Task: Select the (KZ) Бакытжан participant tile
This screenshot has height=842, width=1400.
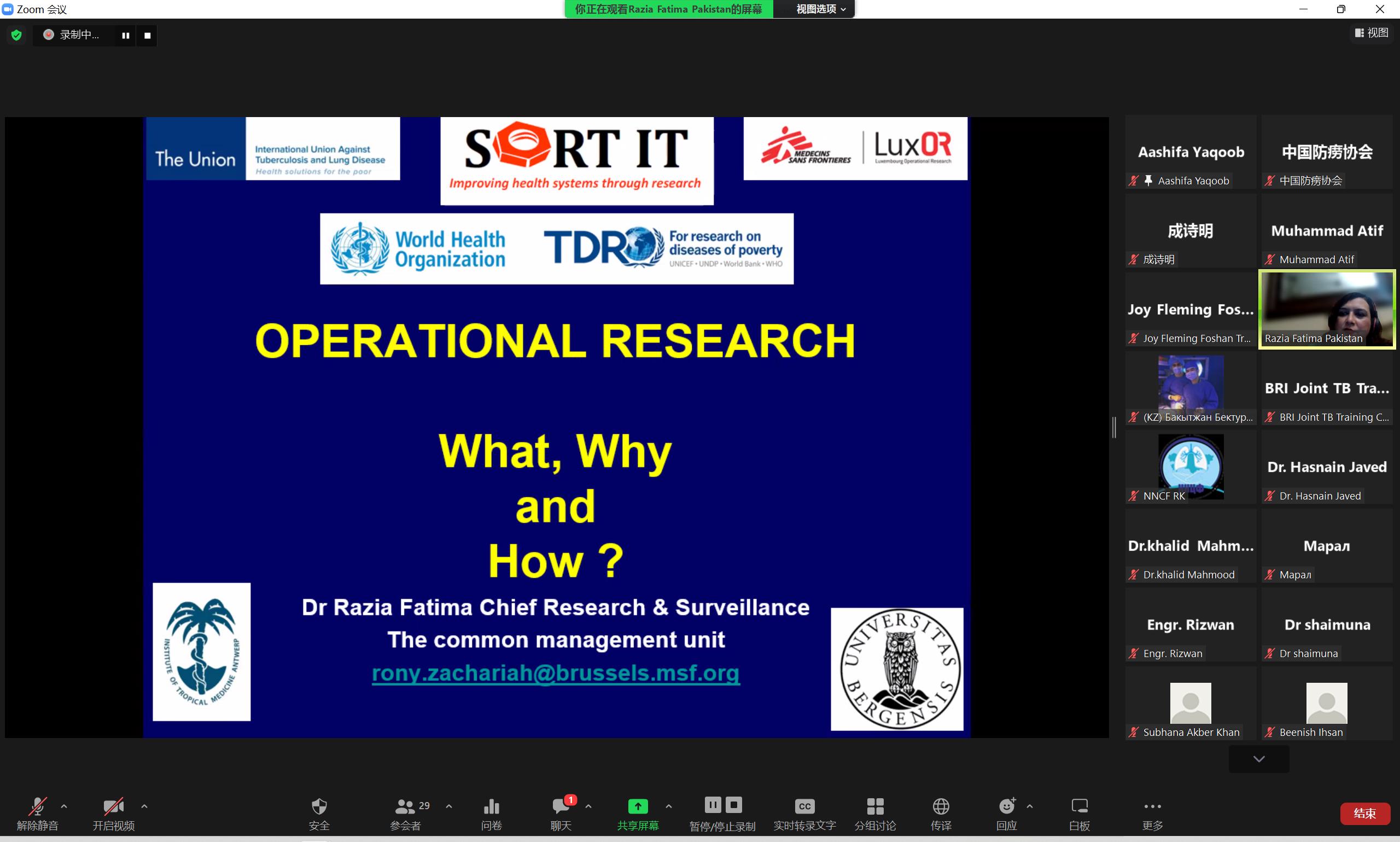Action: coord(1191,388)
